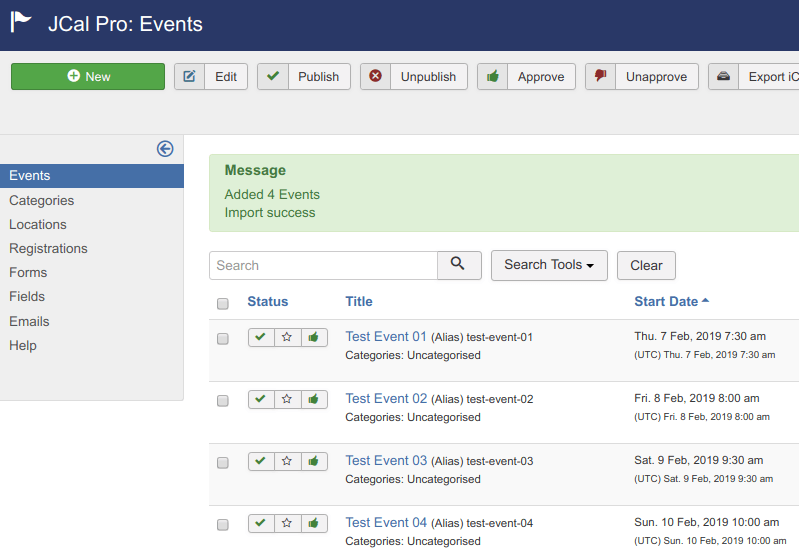Screen dimensions: 799x551
Task: Open the Test Event 02 link
Action: [x=386, y=399]
